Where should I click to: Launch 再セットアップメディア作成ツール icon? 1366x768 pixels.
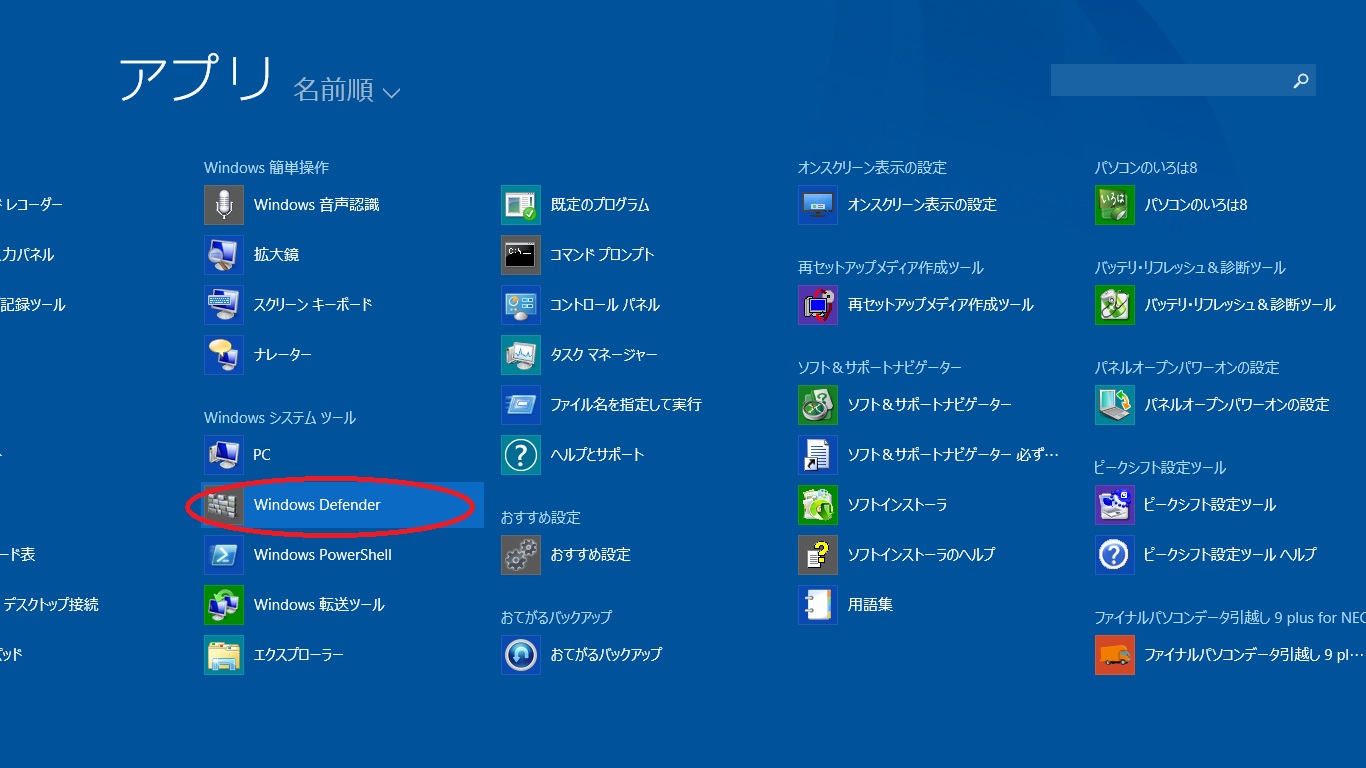pos(818,305)
